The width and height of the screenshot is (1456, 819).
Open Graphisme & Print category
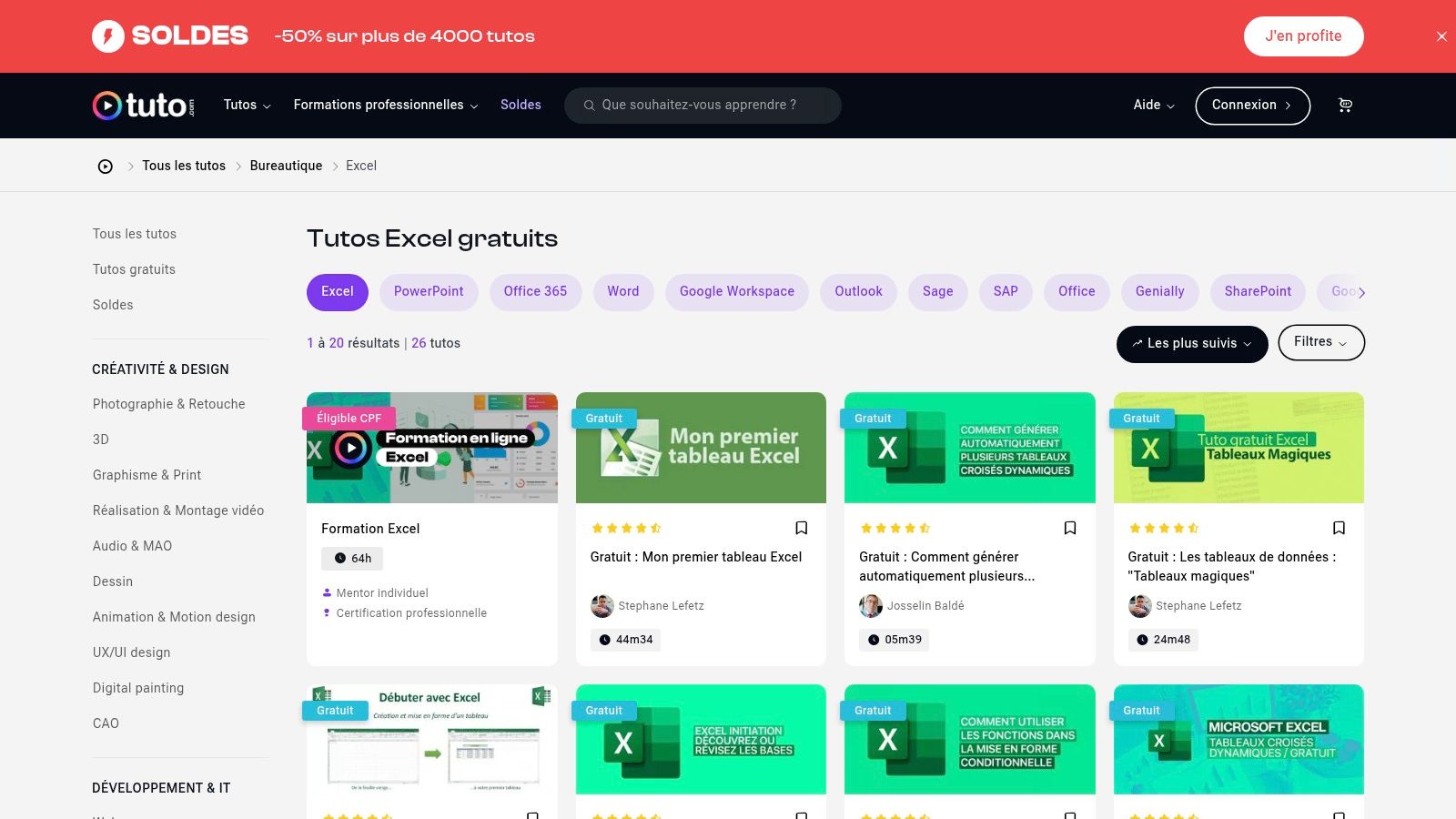tap(147, 475)
